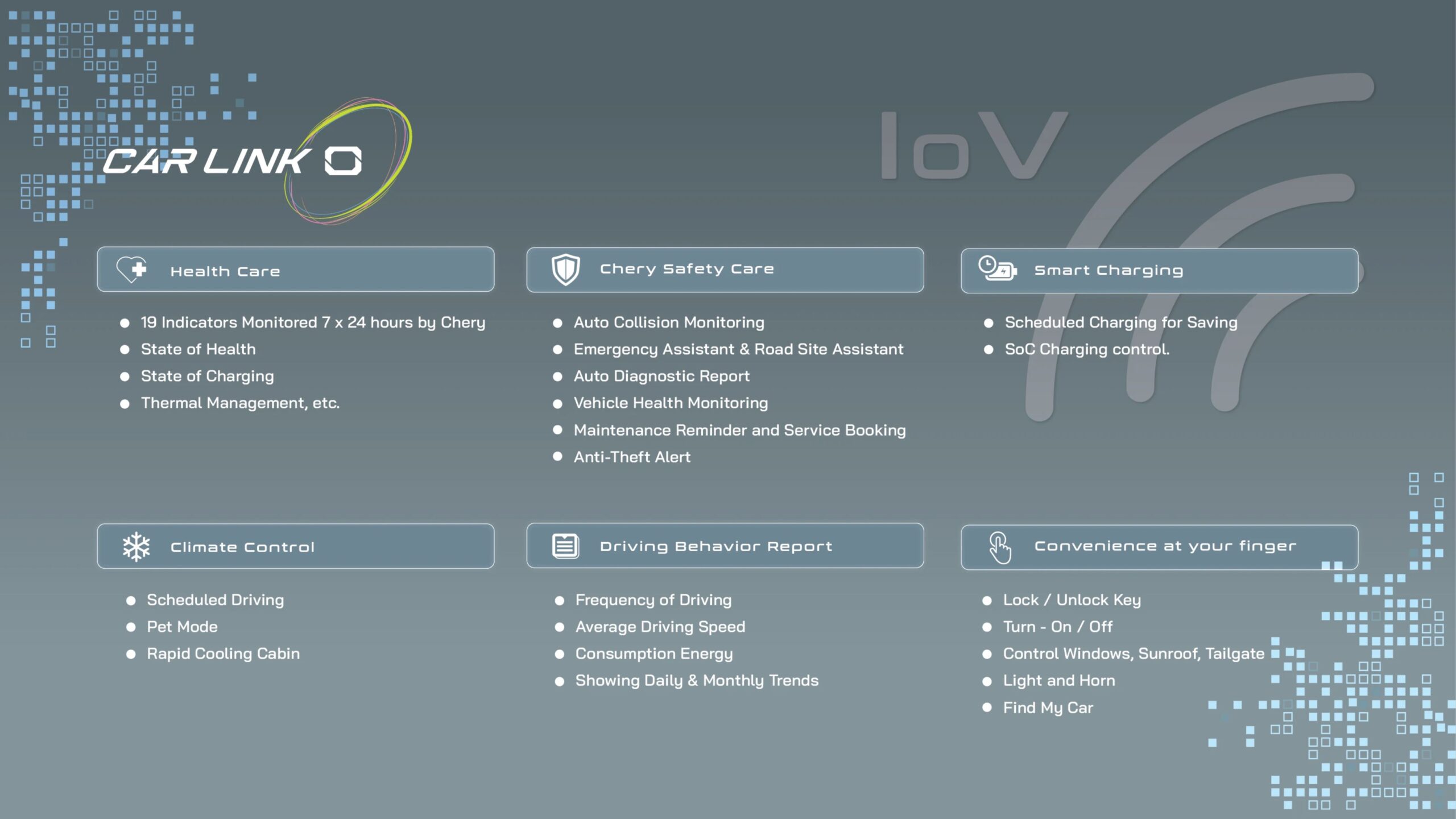This screenshot has width=1456, height=819.
Task: Click Showing Daily & Monthly Trends item
Action: pos(697,681)
